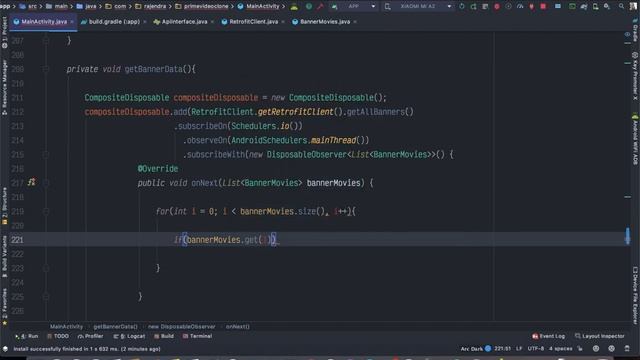This screenshot has width=640, height=360.
Task: Click UTF-8 encoding in status bar
Action: tap(536, 349)
